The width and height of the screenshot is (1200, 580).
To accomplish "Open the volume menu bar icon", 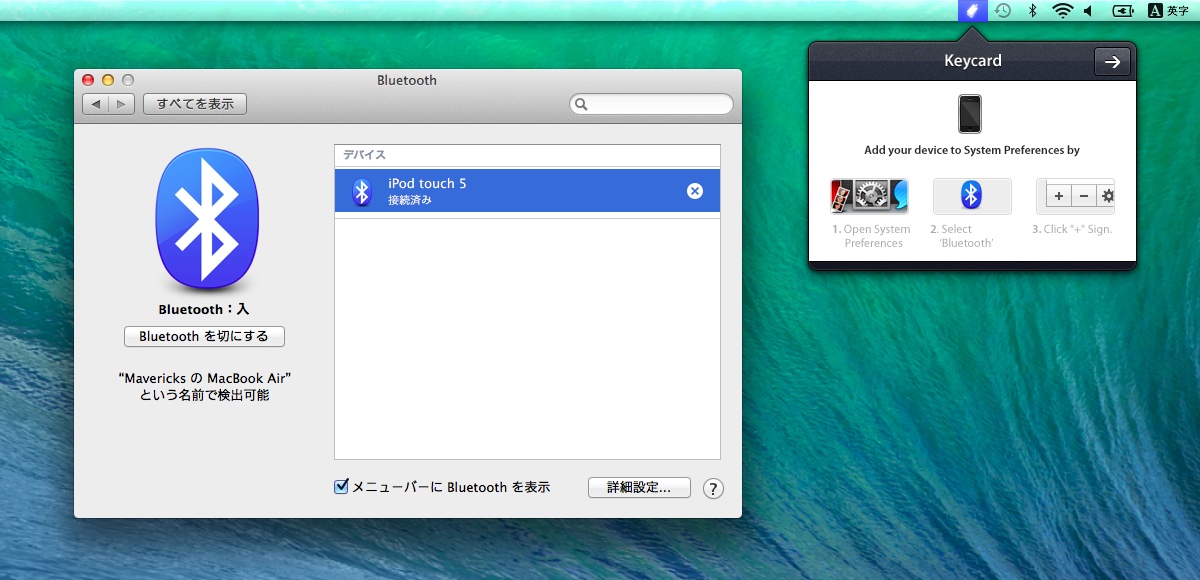I will [1088, 11].
